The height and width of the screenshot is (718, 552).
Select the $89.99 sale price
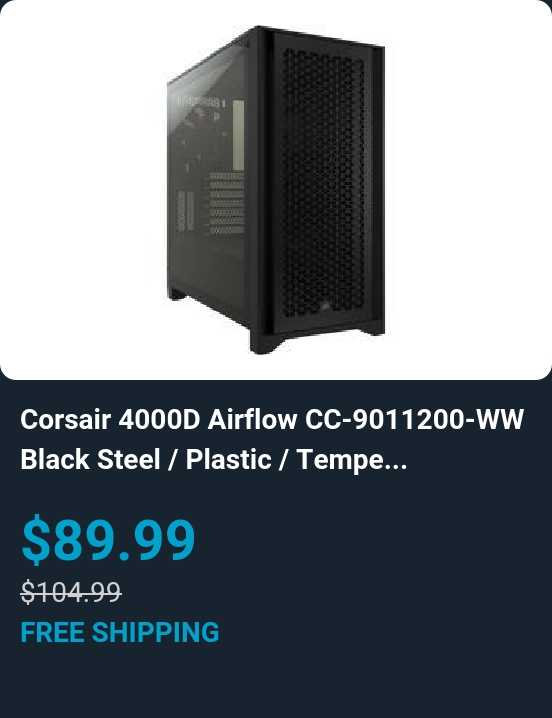click(109, 538)
